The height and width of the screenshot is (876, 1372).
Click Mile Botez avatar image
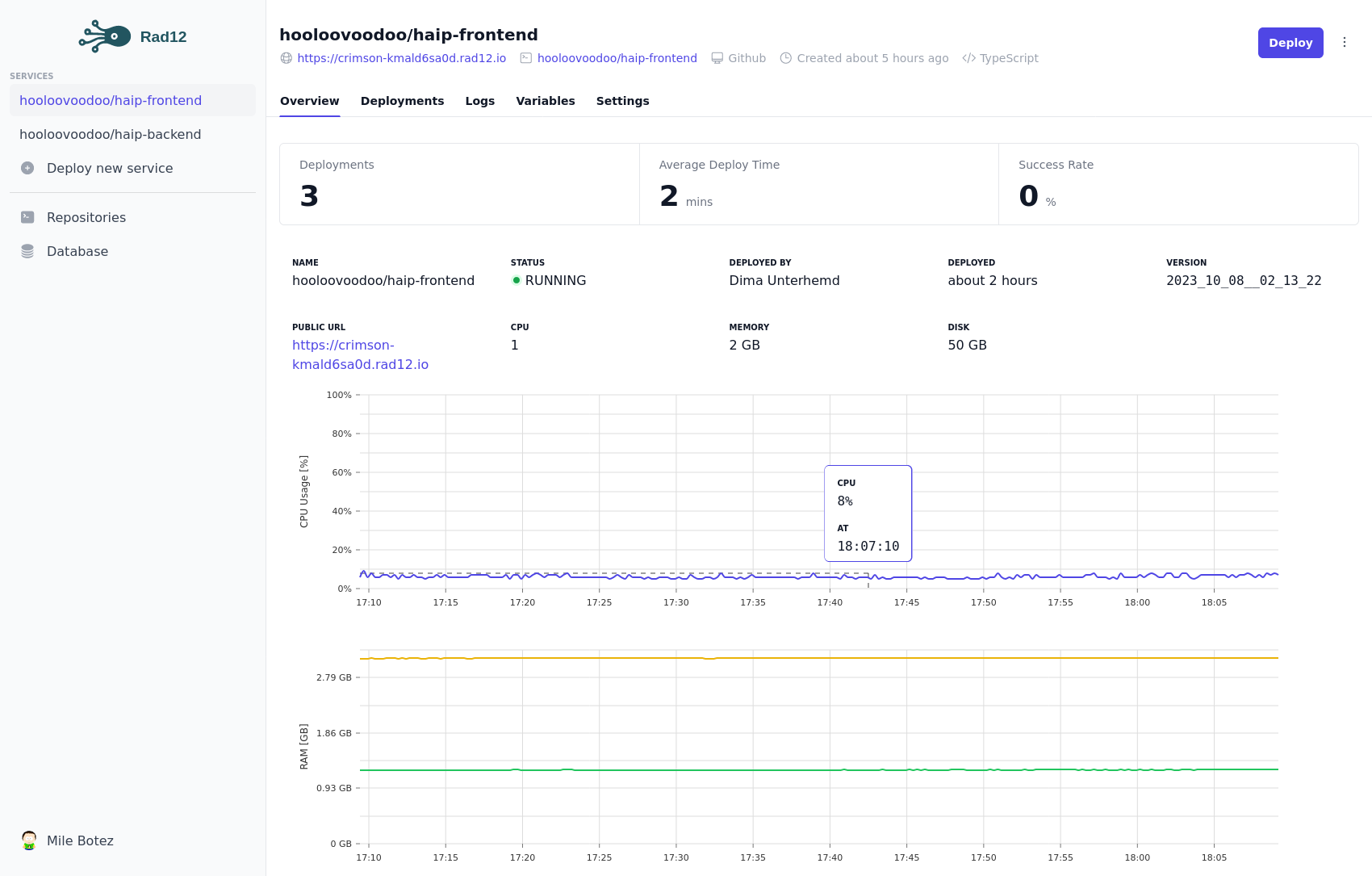(x=29, y=840)
